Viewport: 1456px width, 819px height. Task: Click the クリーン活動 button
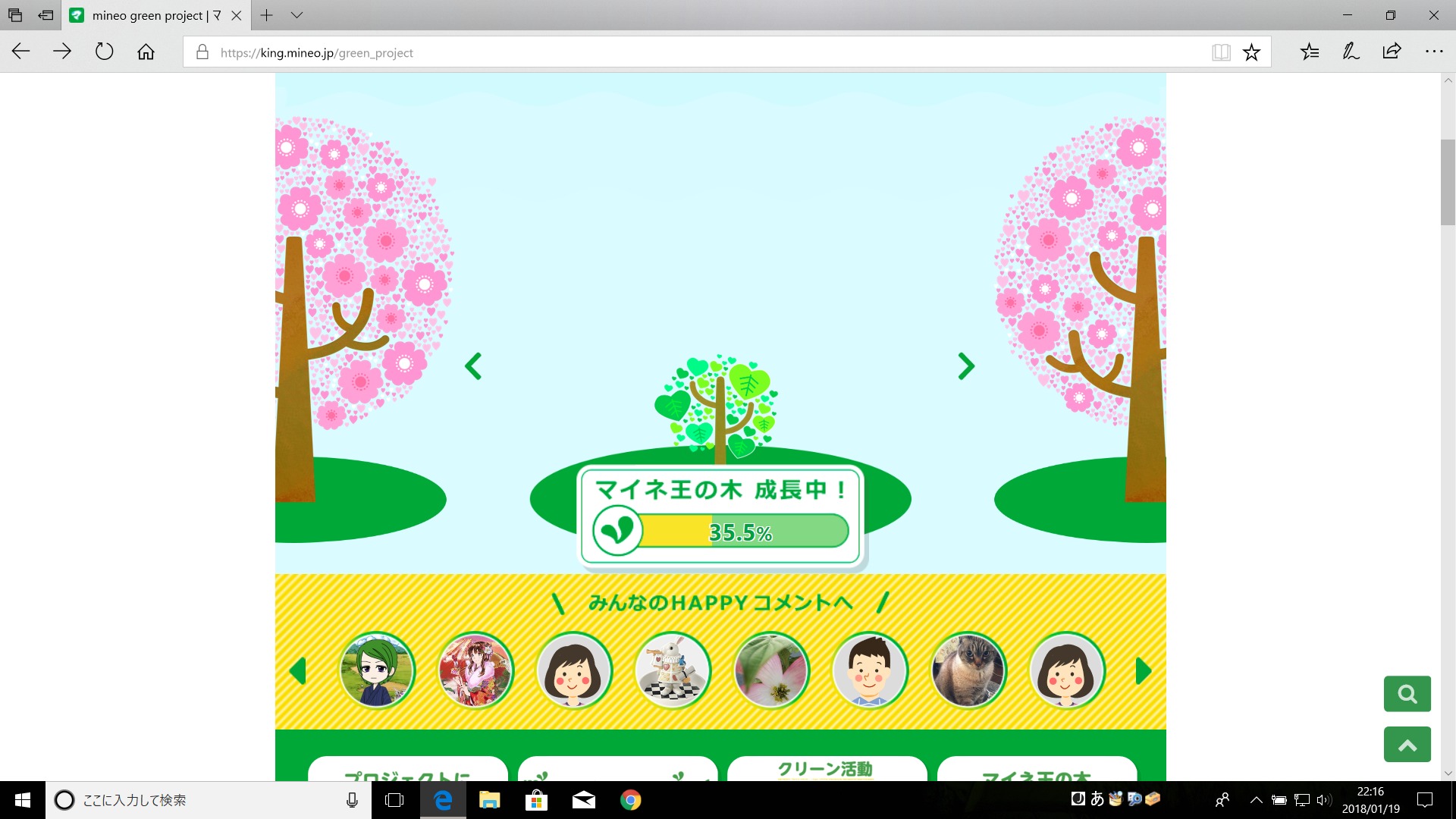(826, 769)
